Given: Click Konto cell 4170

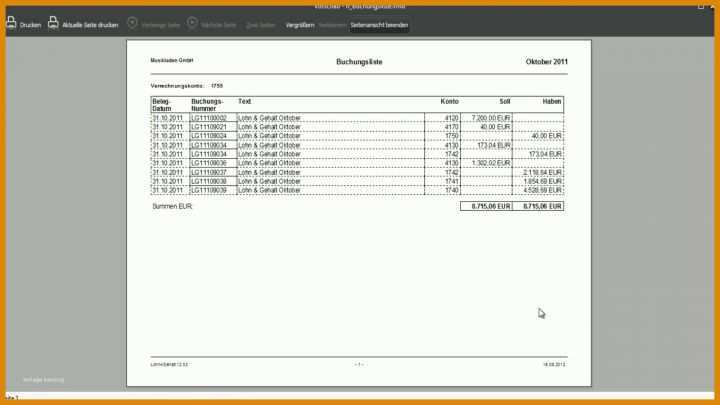Looking at the screenshot, I should pos(451,127).
